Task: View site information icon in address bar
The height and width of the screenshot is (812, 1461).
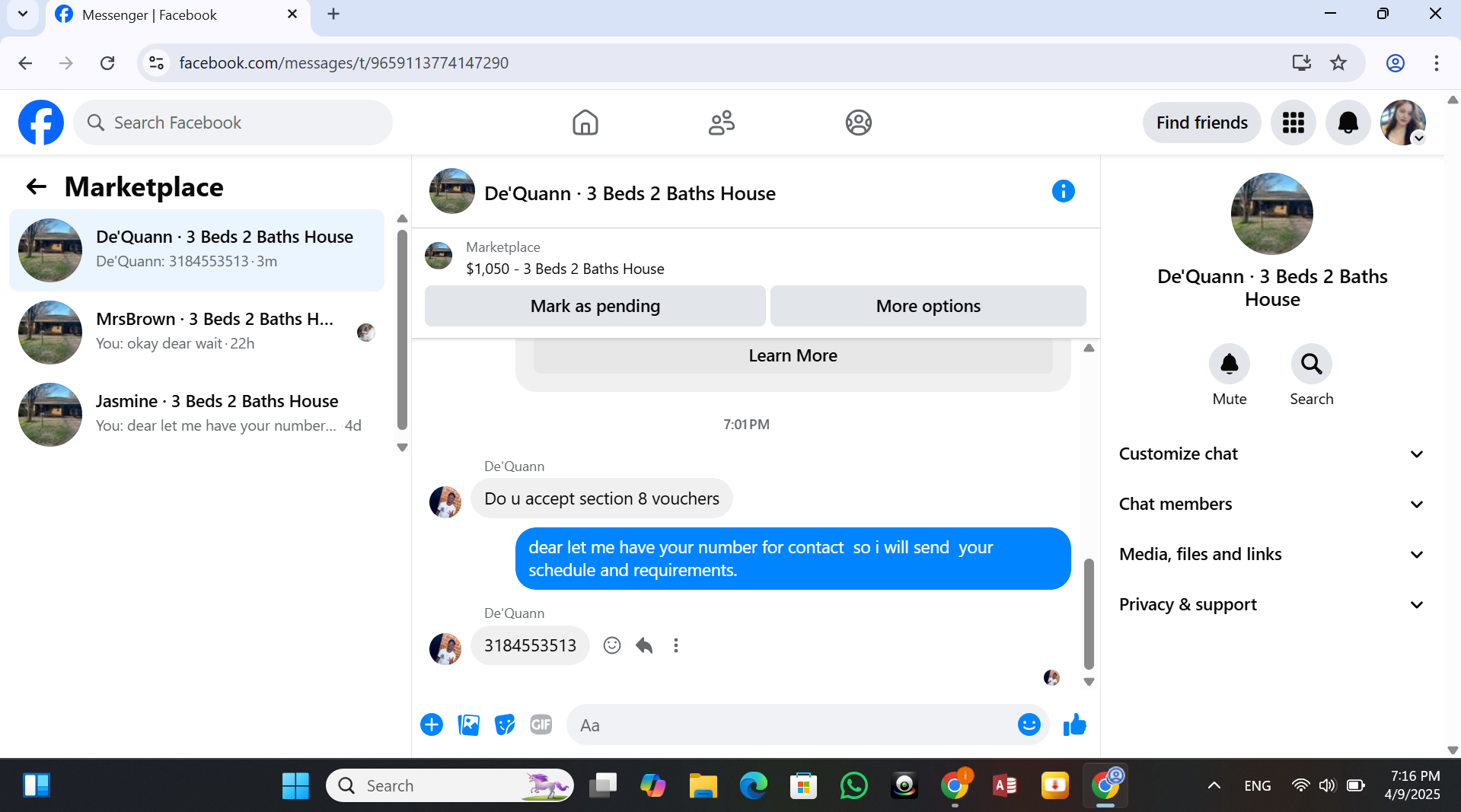Action: [156, 63]
